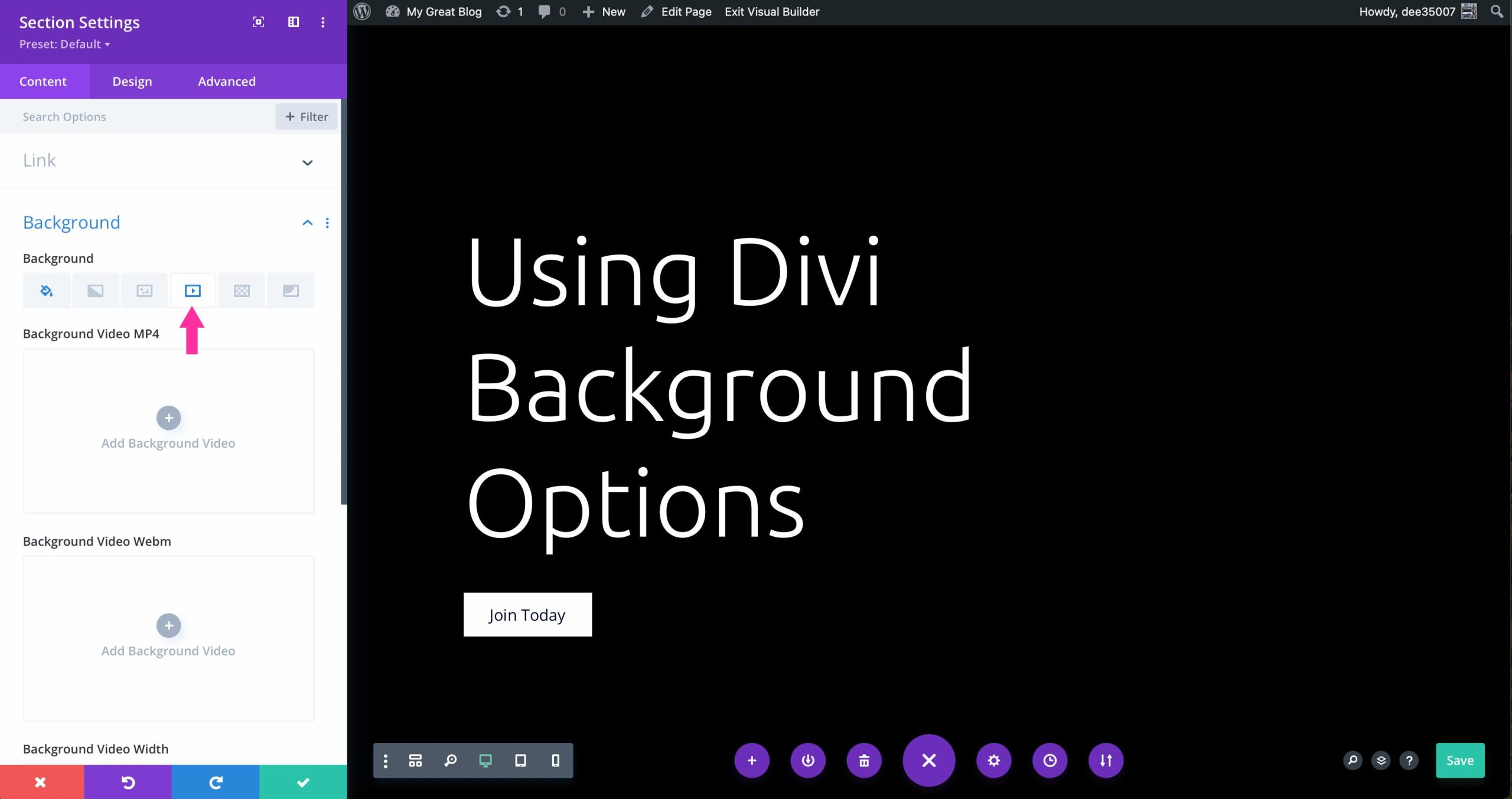The width and height of the screenshot is (1512, 799).
Task: Toggle the Content tab active state
Action: 43,81
